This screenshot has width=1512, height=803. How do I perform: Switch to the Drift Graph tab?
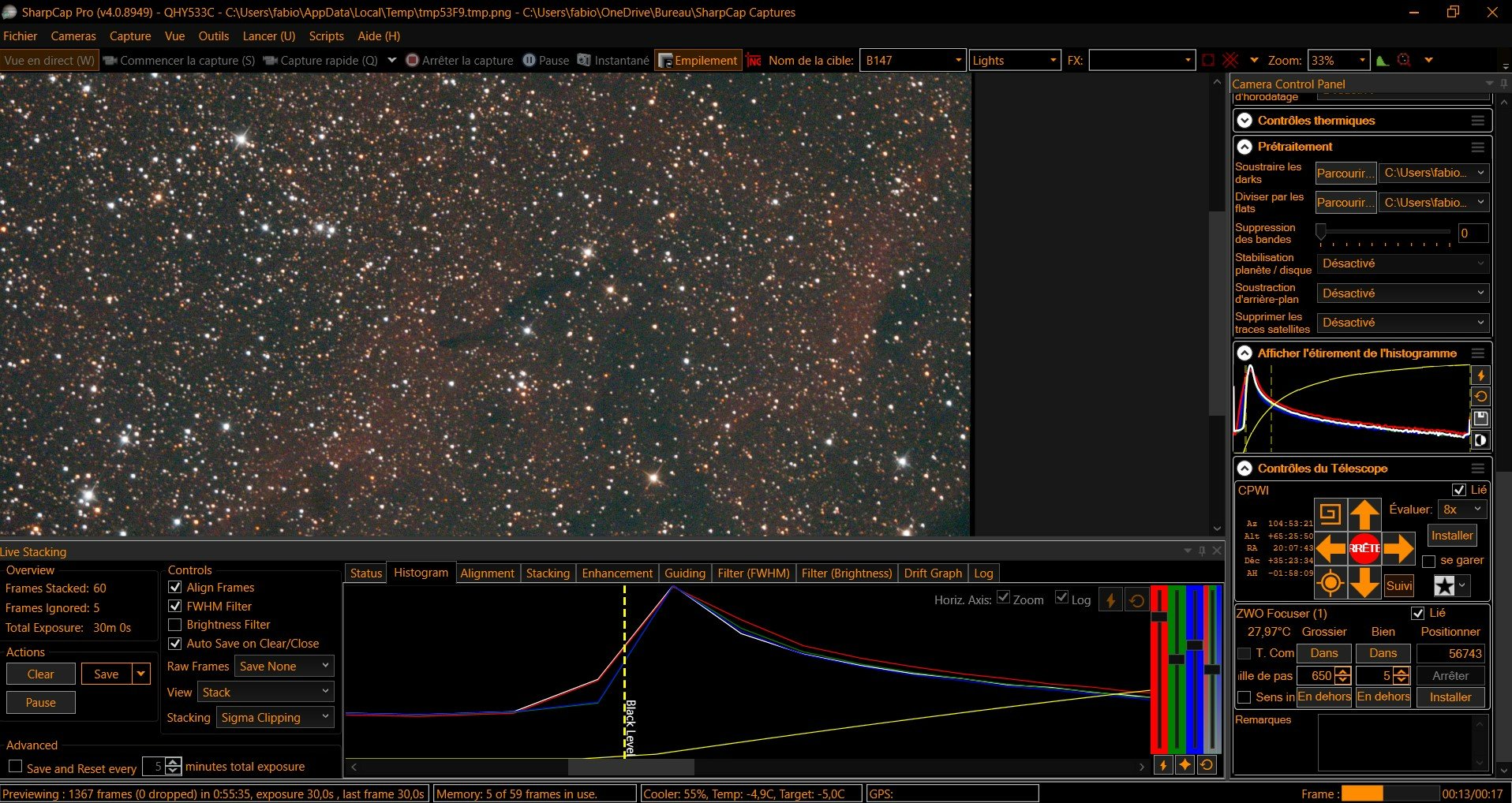[x=933, y=573]
